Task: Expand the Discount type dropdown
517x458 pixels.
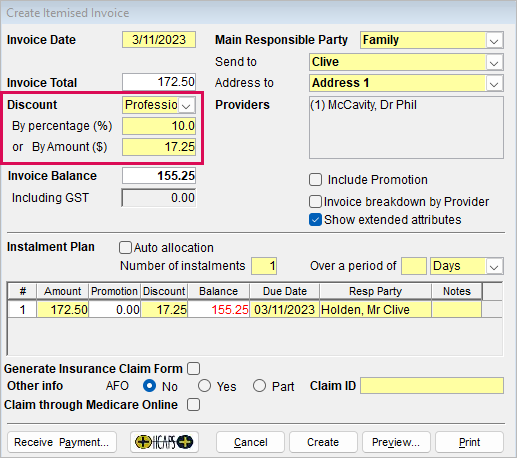Action: coord(186,105)
